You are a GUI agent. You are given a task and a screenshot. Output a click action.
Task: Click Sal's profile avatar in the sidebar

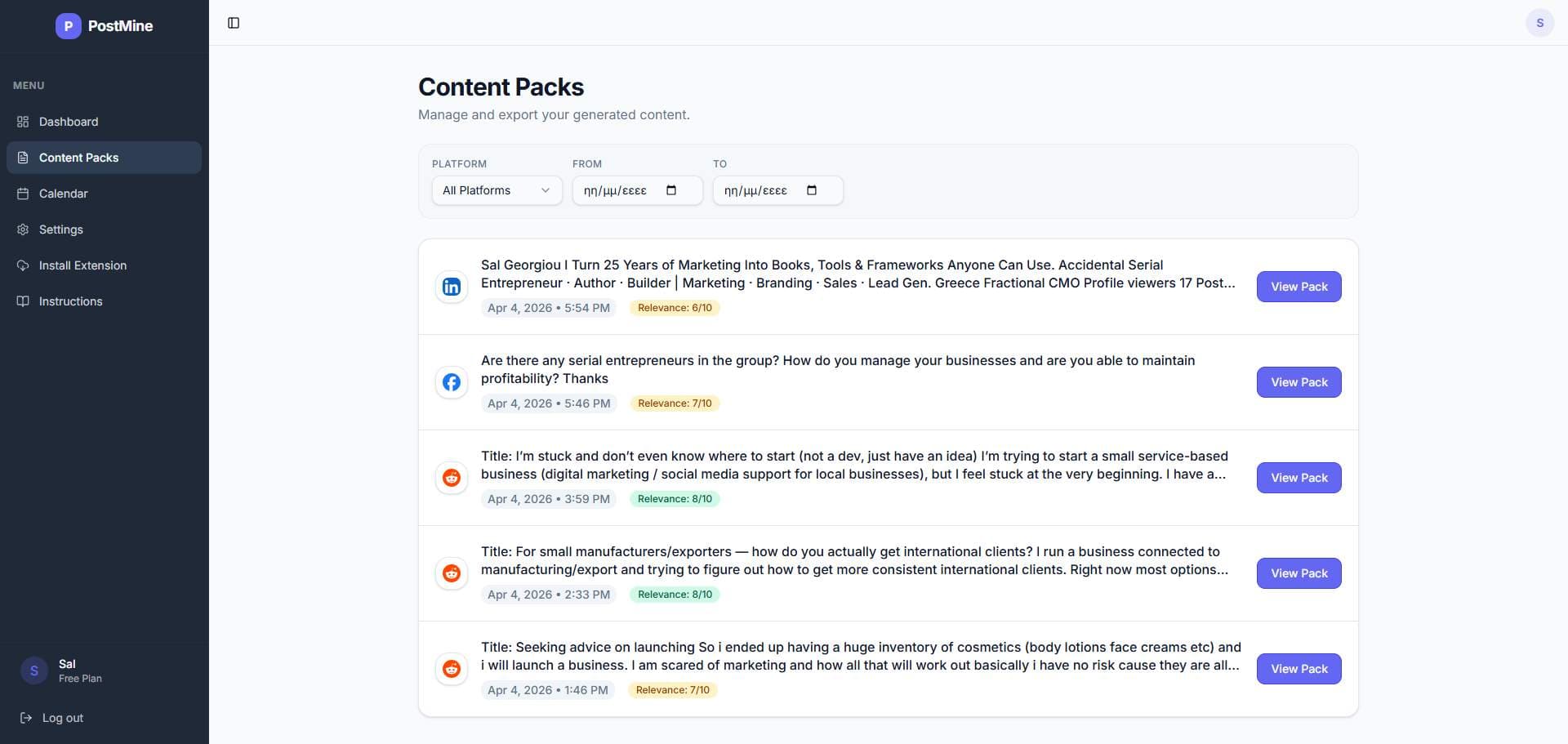click(x=33, y=670)
